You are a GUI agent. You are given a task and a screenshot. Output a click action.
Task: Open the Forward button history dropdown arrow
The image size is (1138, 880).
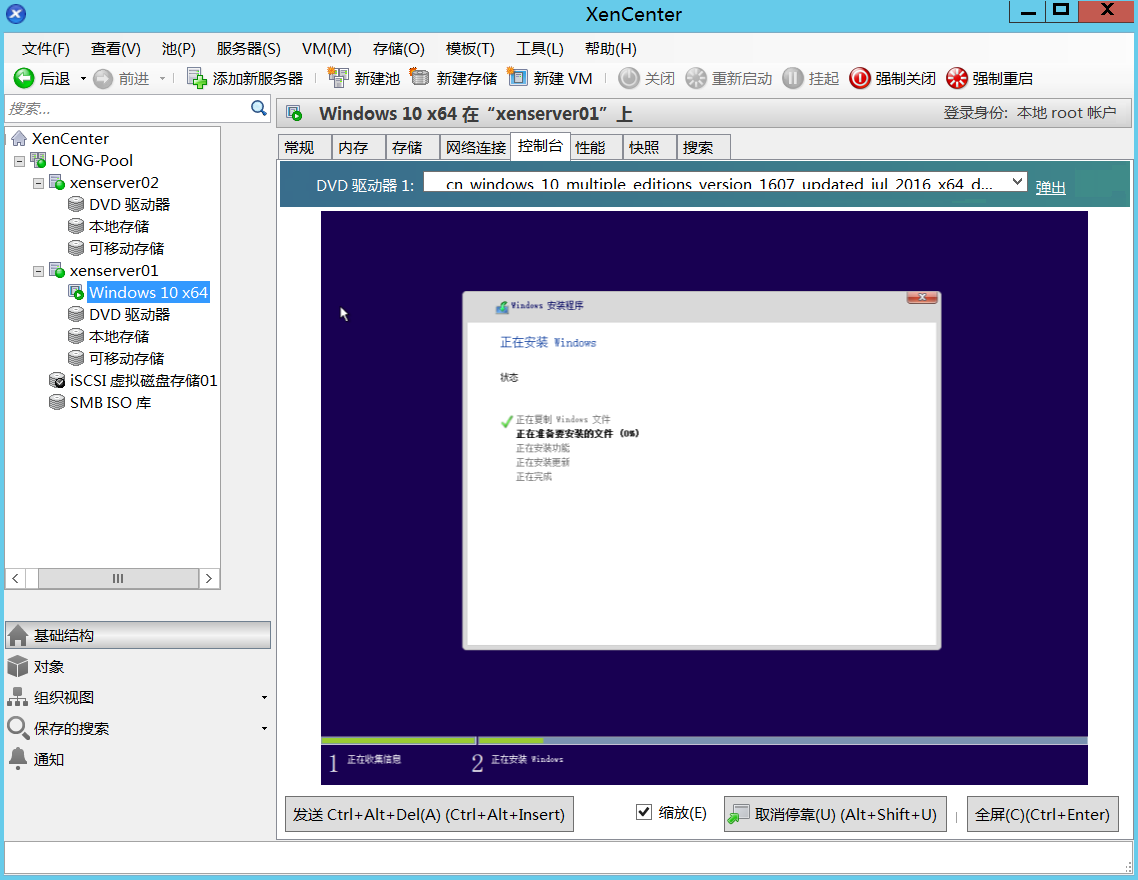click(x=162, y=78)
